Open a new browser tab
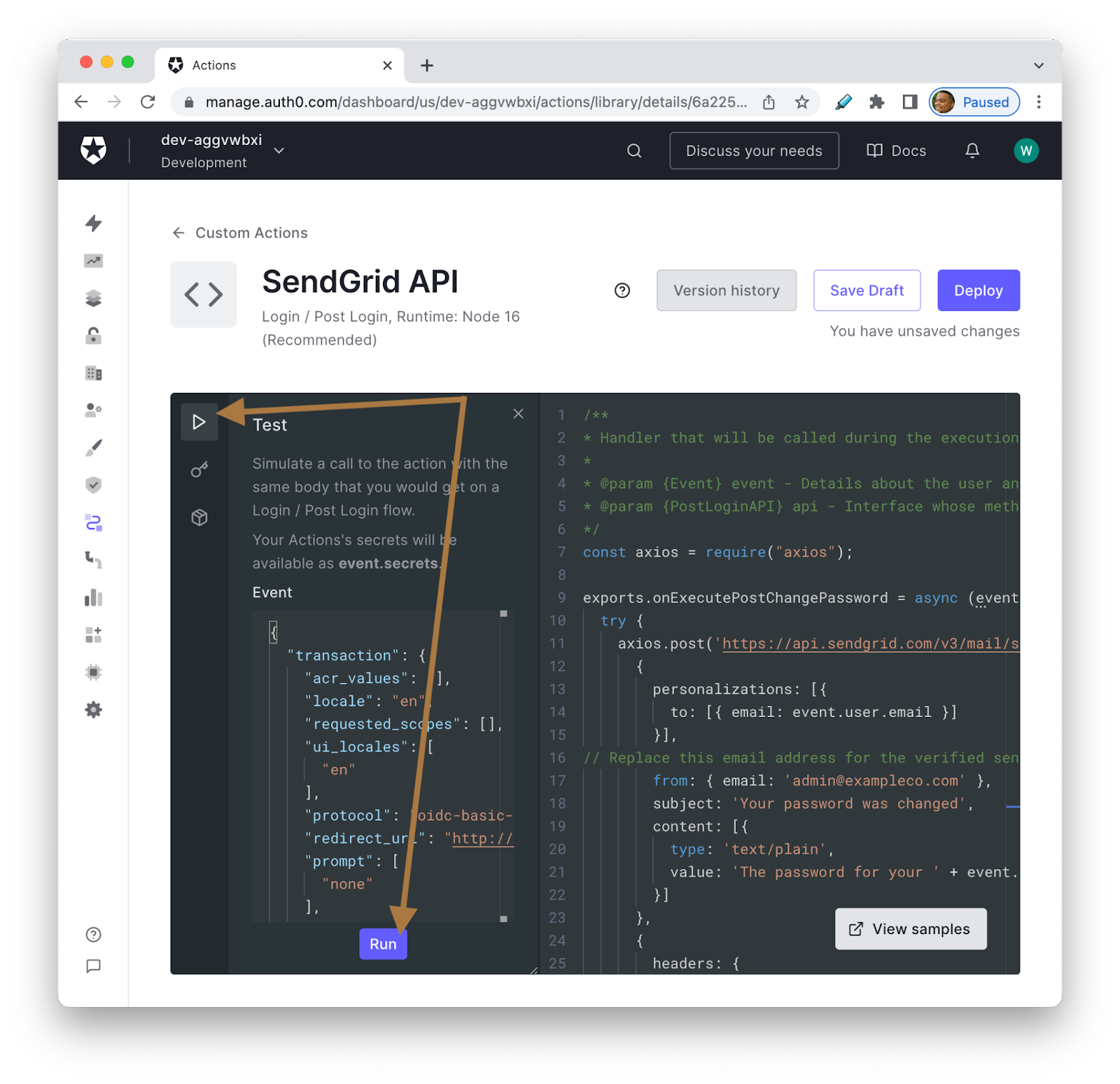The width and height of the screenshot is (1120, 1084). [x=426, y=65]
